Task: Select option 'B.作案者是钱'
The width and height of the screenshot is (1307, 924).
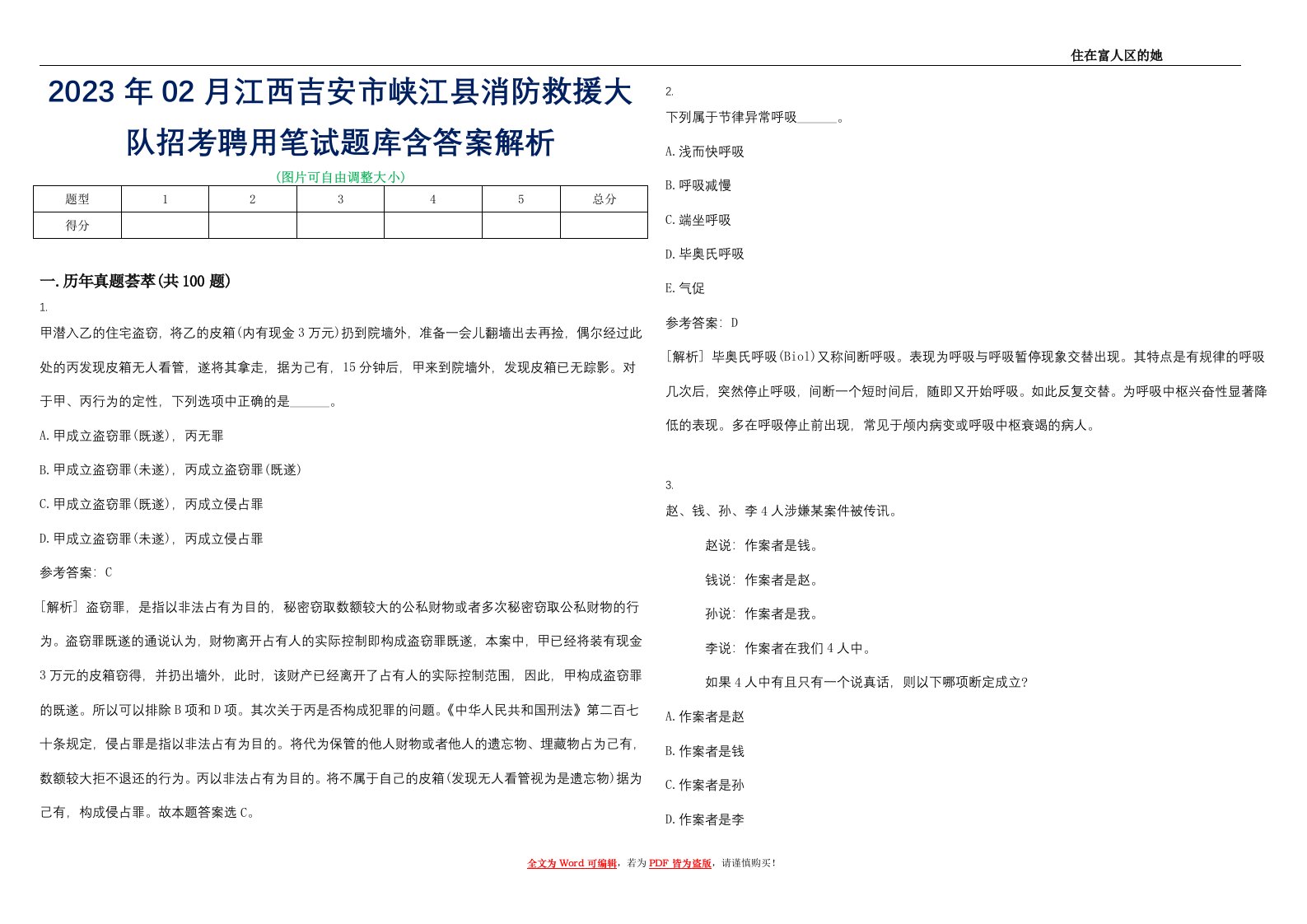Action: [705, 751]
